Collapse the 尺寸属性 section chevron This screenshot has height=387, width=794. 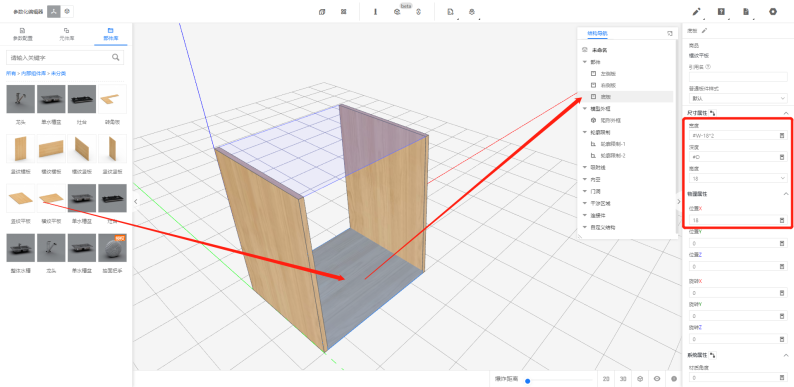(x=785, y=112)
